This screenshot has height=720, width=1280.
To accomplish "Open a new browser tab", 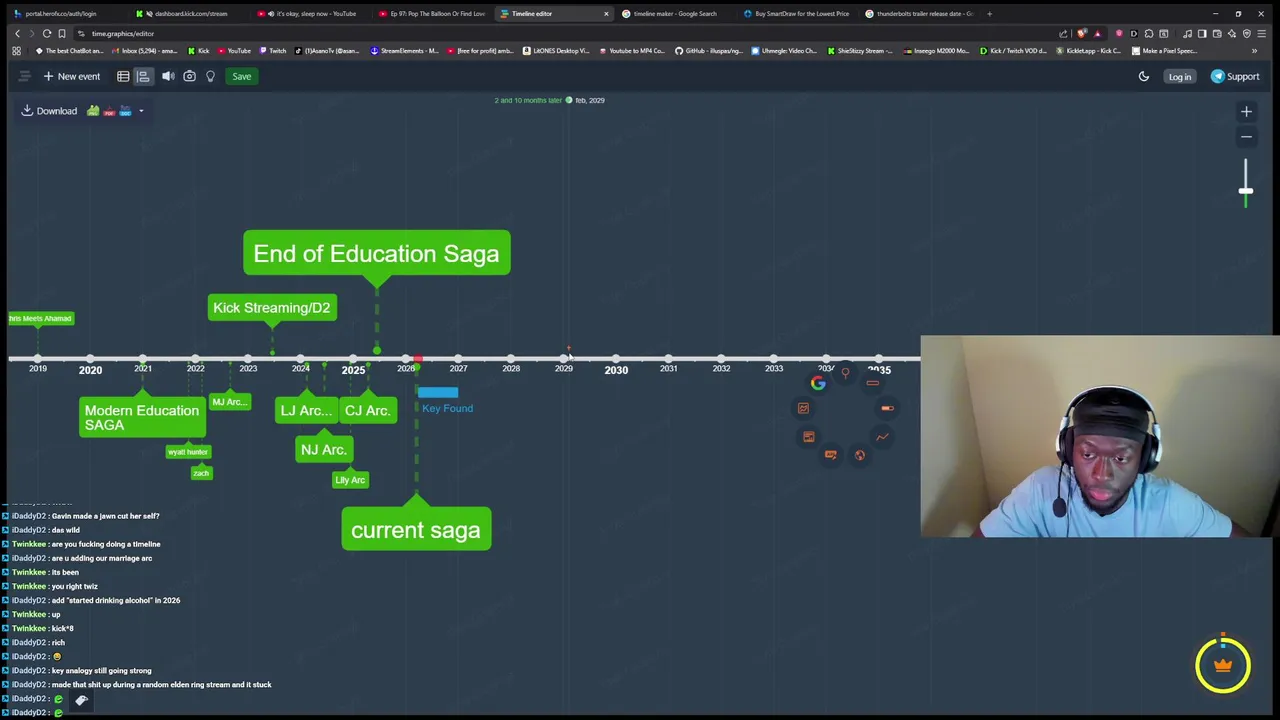I will [x=990, y=14].
